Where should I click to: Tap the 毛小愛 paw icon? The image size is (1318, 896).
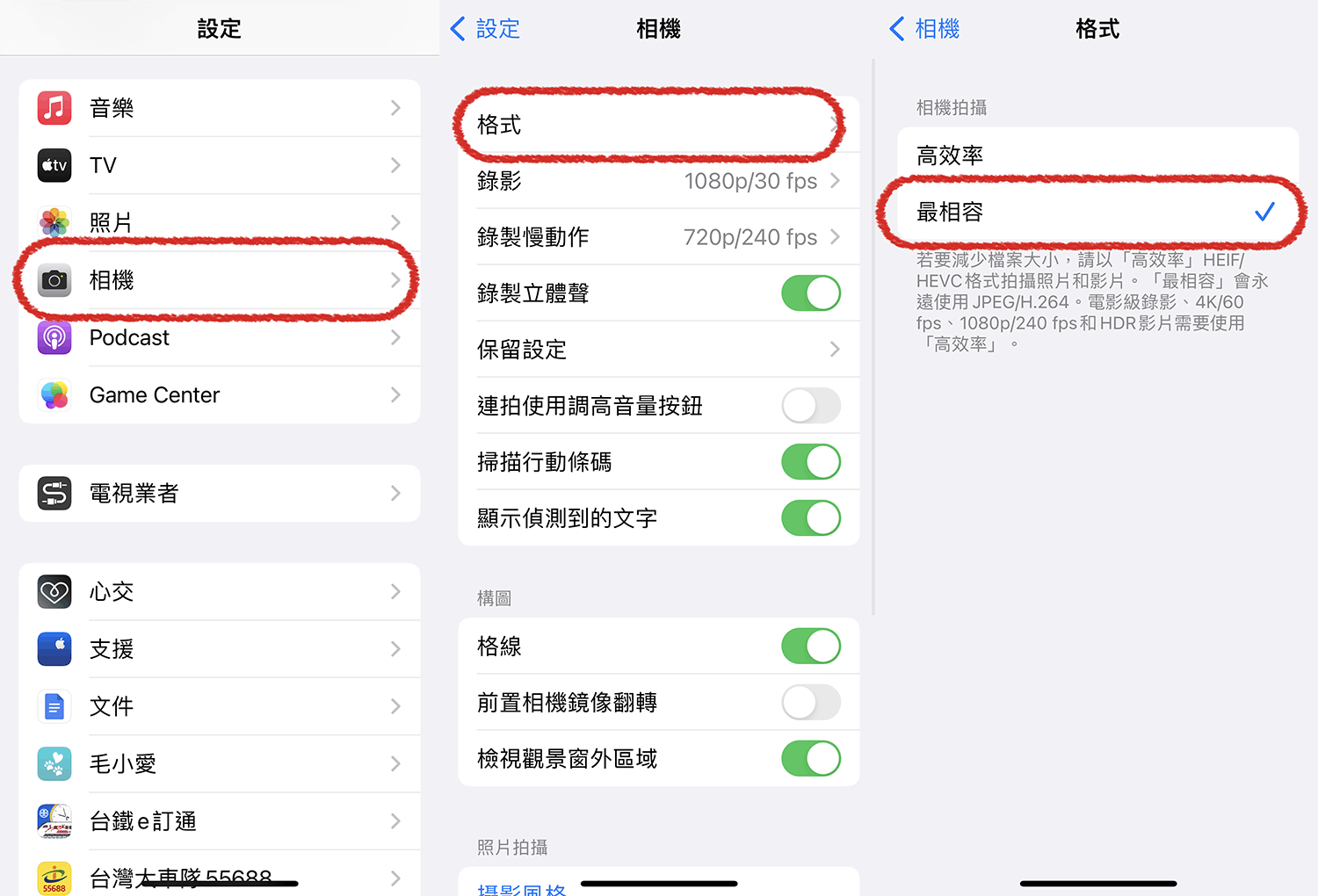point(54,764)
